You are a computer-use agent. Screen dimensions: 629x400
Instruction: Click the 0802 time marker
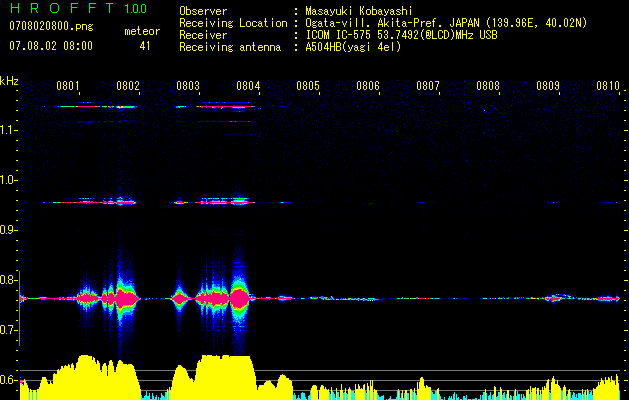point(128,86)
